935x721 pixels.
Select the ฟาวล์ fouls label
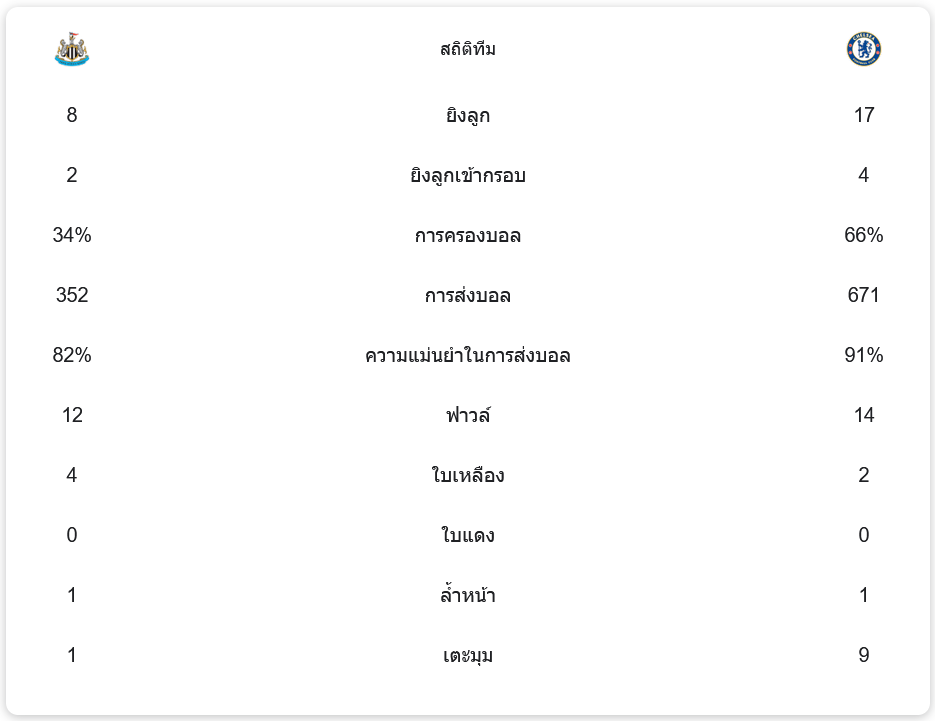(x=468, y=415)
